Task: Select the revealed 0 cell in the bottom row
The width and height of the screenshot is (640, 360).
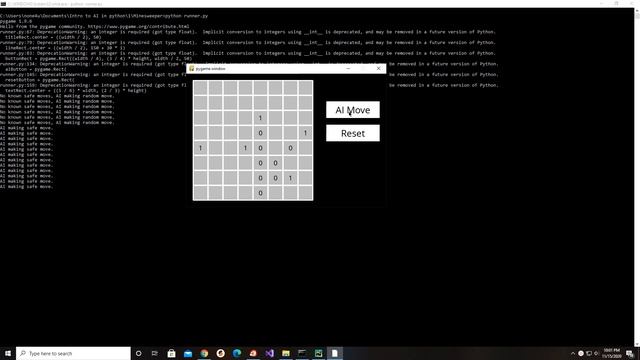Action: (x=260, y=193)
